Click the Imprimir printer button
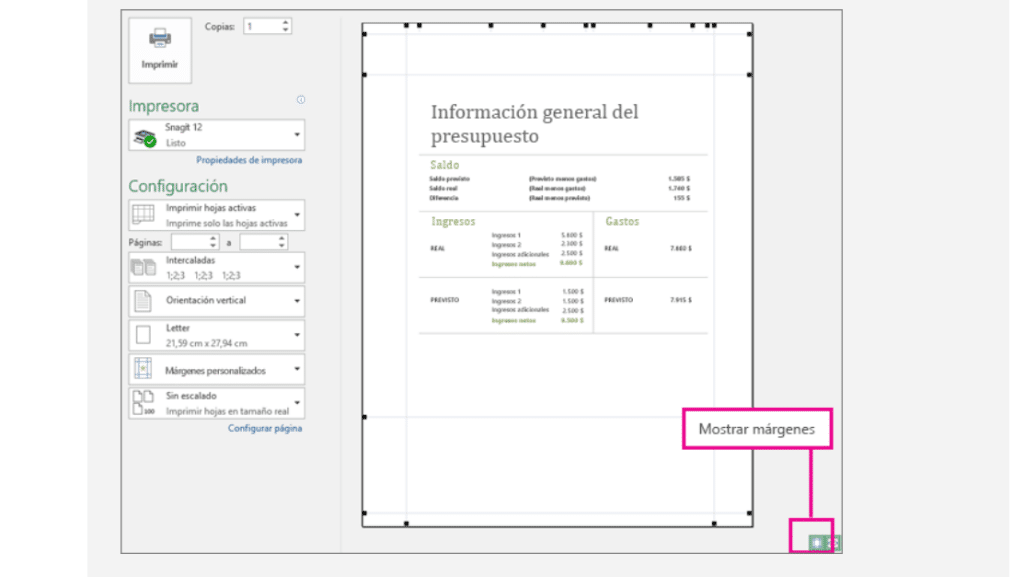Image resolution: width=1024 pixels, height=577 pixels. click(160, 50)
